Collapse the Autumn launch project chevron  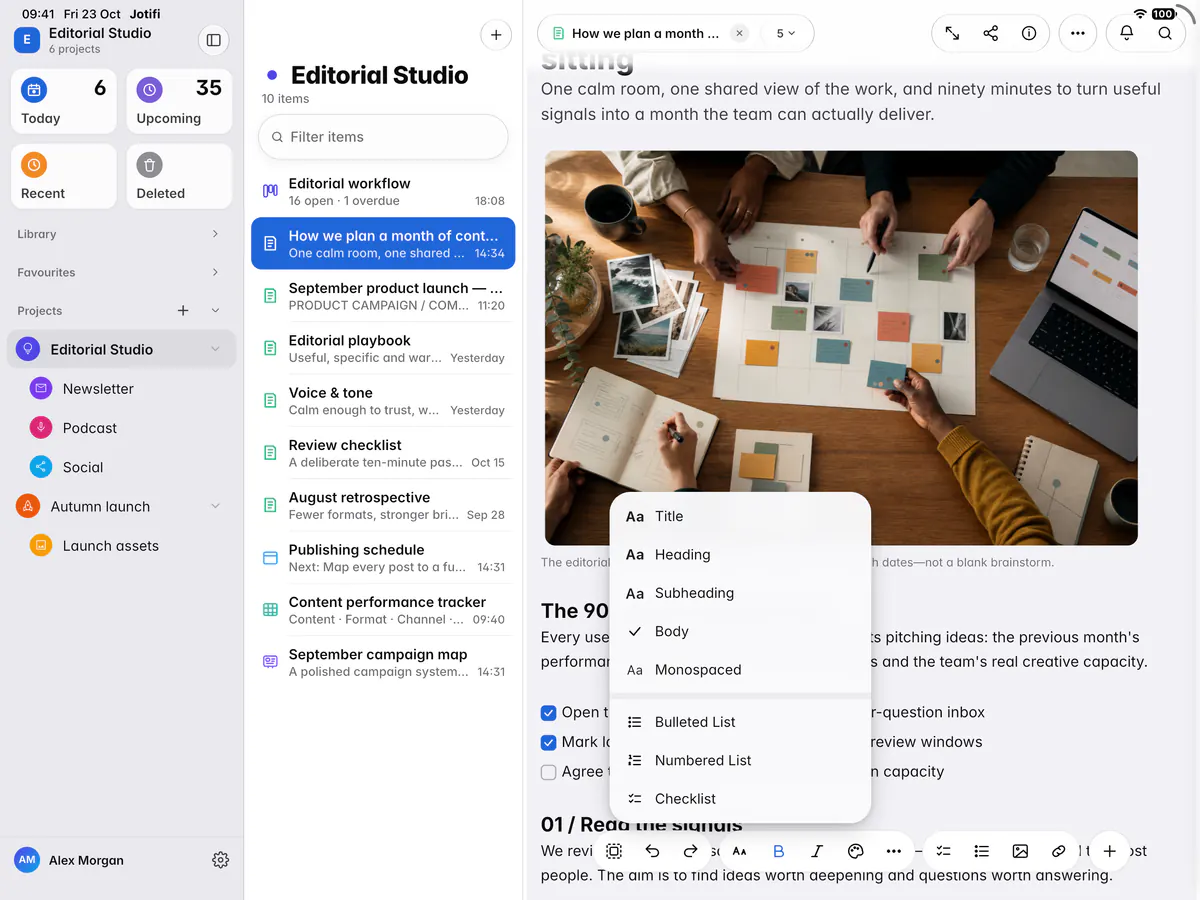tap(215, 506)
